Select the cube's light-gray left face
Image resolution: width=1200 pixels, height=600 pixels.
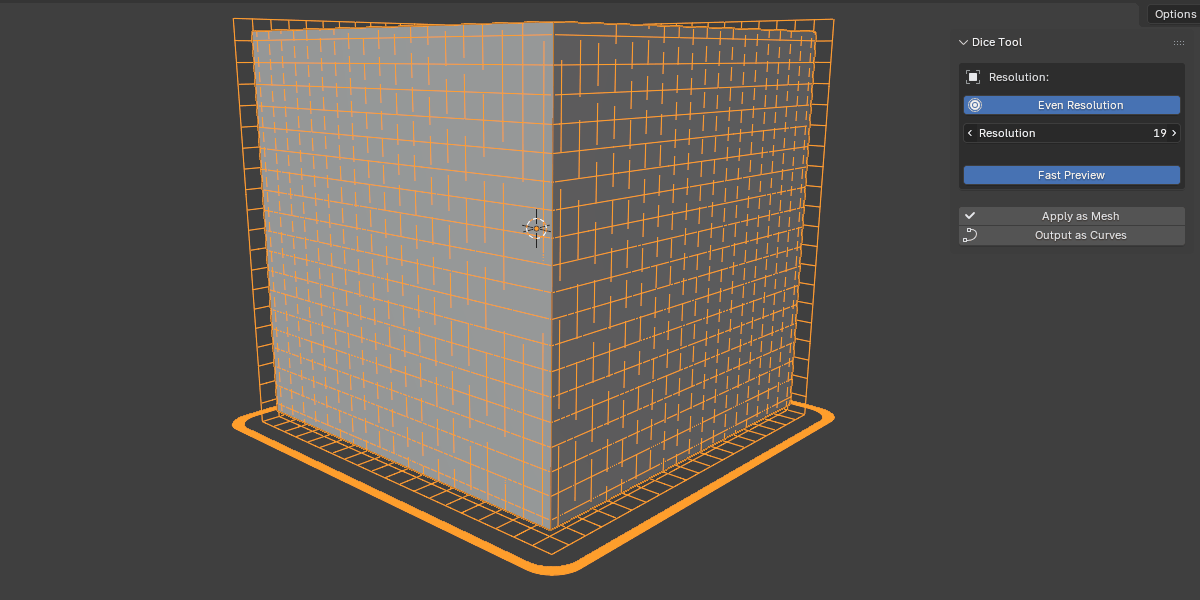click(400, 270)
